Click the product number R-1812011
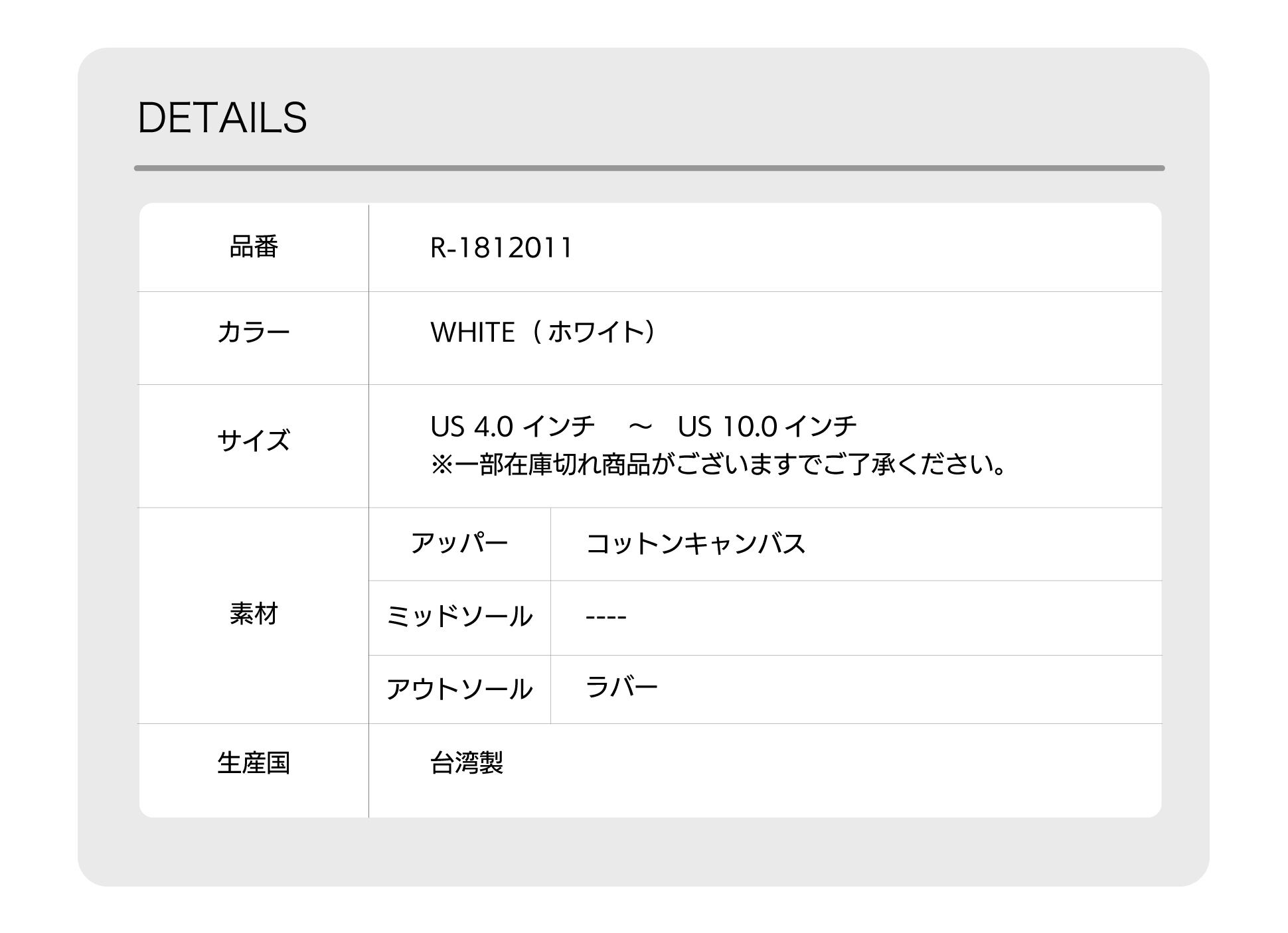1288x933 pixels. [501, 248]
